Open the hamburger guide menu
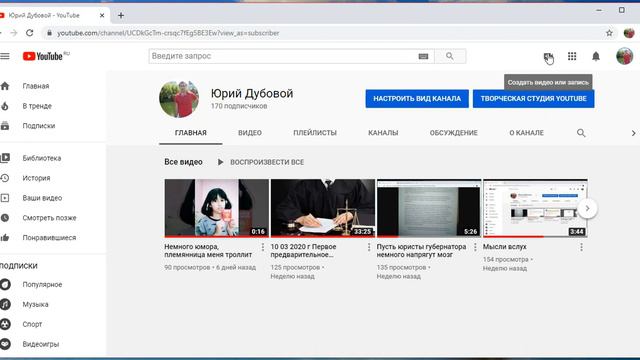This screenshot has height=360, width=640. click(4, 56)
